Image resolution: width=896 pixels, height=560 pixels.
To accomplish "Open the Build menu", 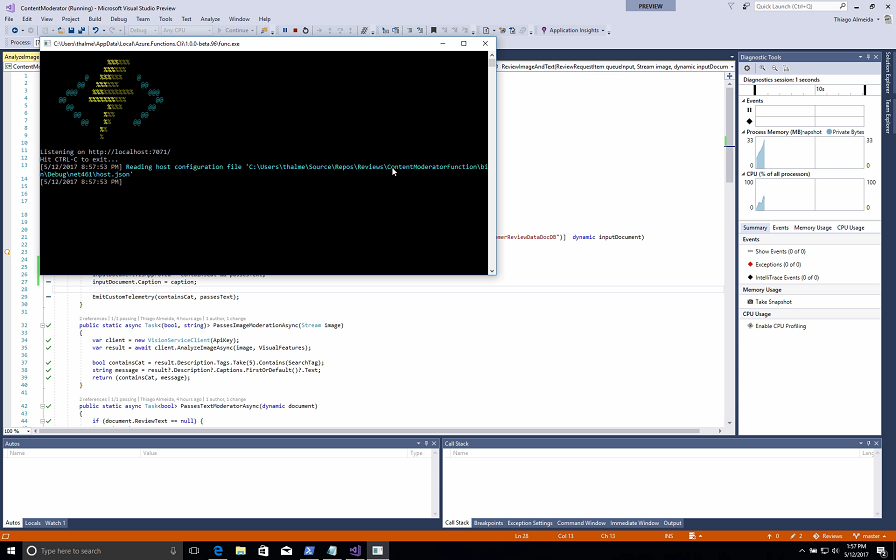I will 95,19.
